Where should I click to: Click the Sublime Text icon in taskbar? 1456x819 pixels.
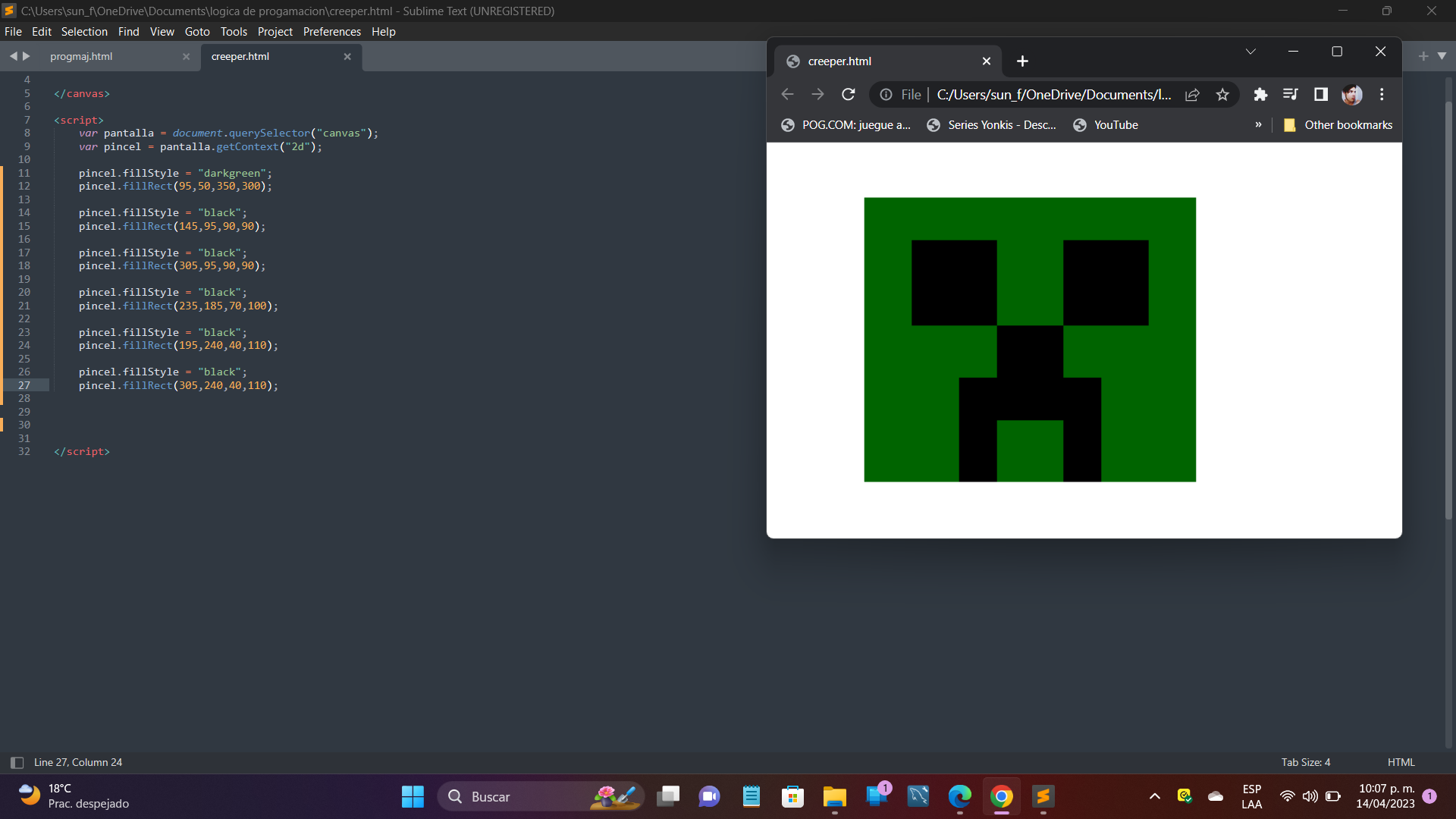click(x=1043, y=796)
